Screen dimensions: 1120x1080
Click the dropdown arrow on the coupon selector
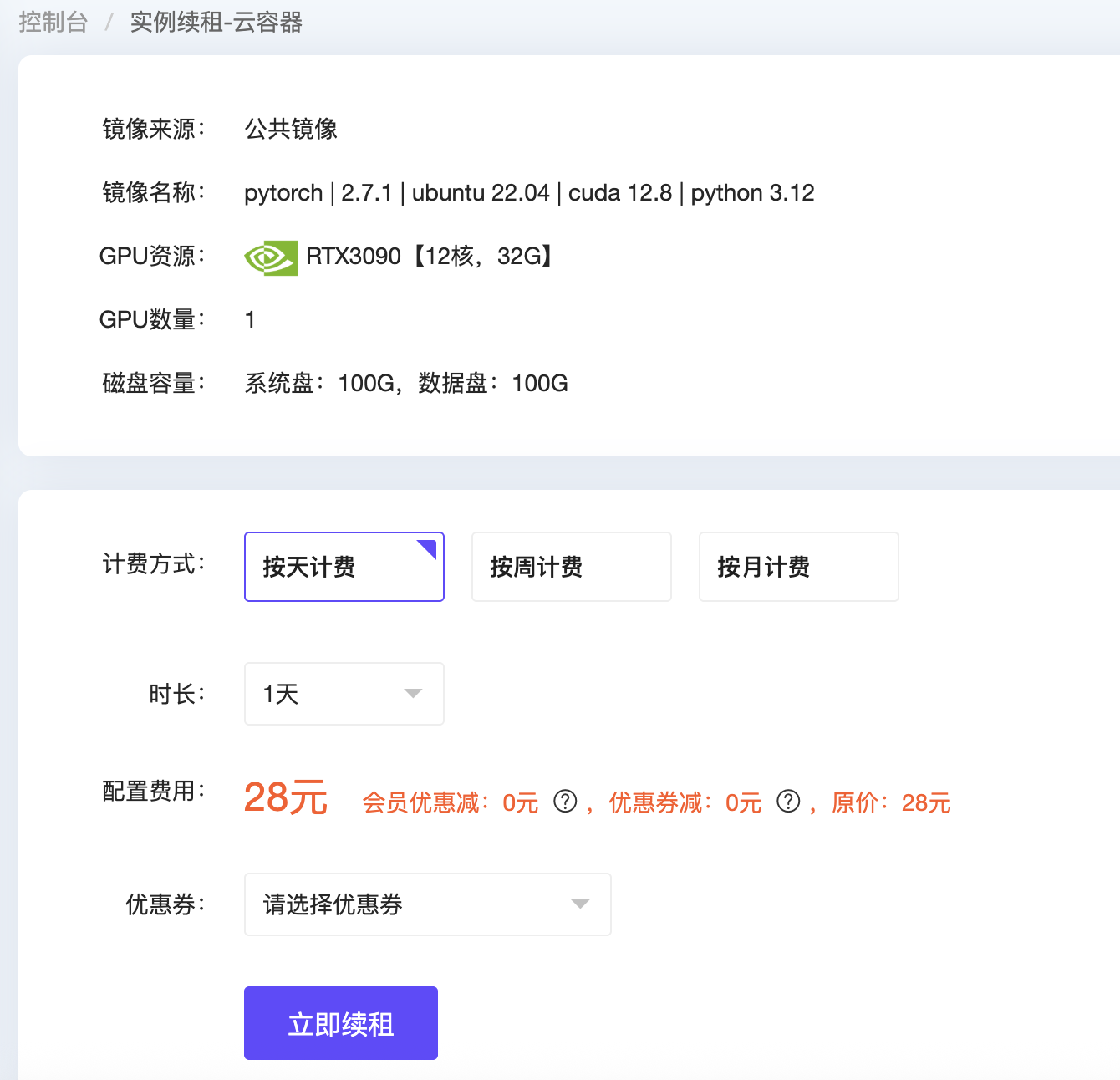[x=580, y=904]
